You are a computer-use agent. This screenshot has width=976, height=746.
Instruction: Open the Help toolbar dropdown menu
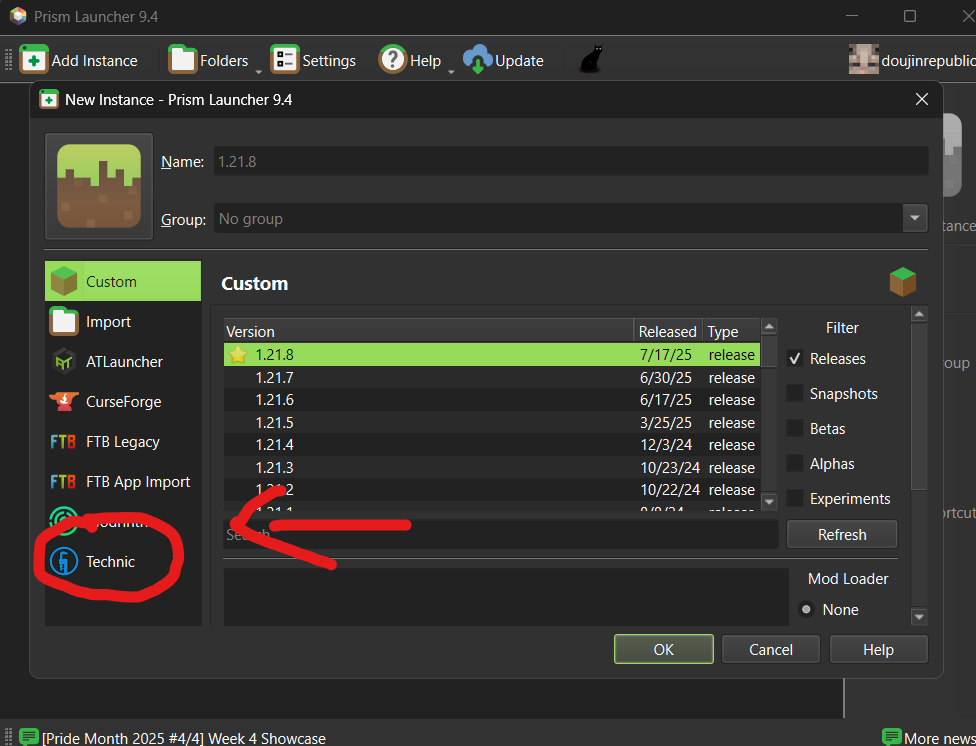coord(450,70)
